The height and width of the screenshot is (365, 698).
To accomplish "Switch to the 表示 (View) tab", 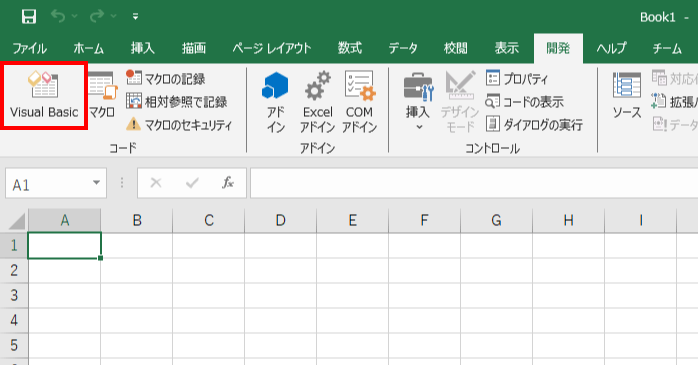I will 507,48.
